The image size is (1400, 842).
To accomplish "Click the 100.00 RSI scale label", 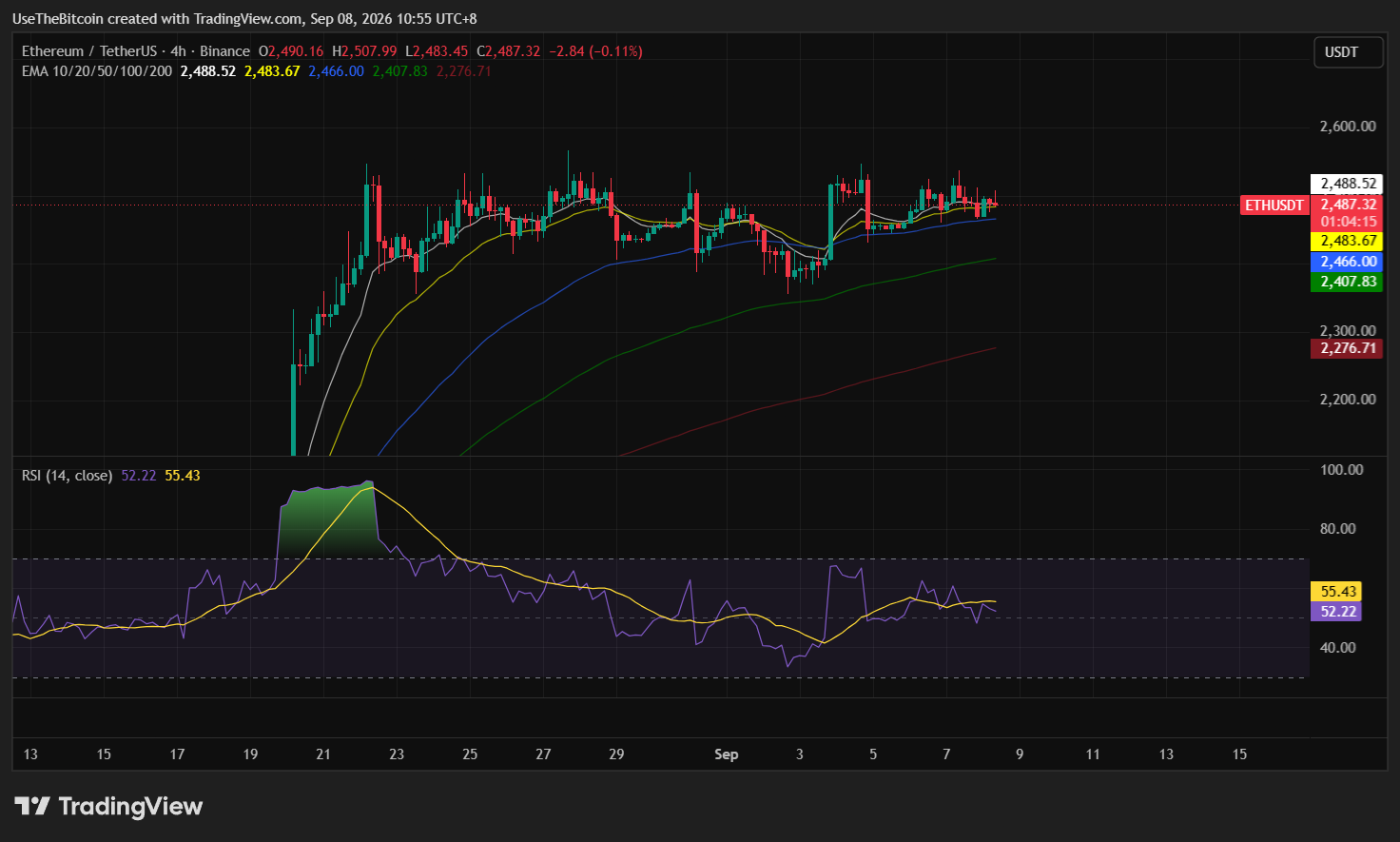I will [1342, 470].
